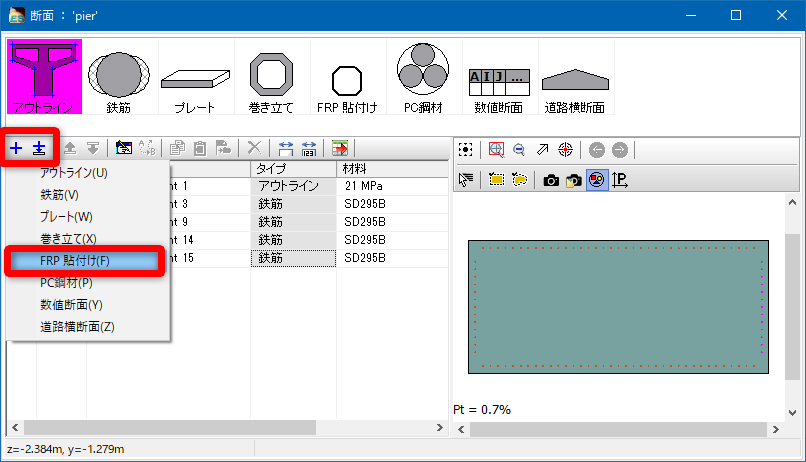Choose the 道路横断面 road cross-section icon
The height and width of the screenshot is (462, 806).
[575, 77]
